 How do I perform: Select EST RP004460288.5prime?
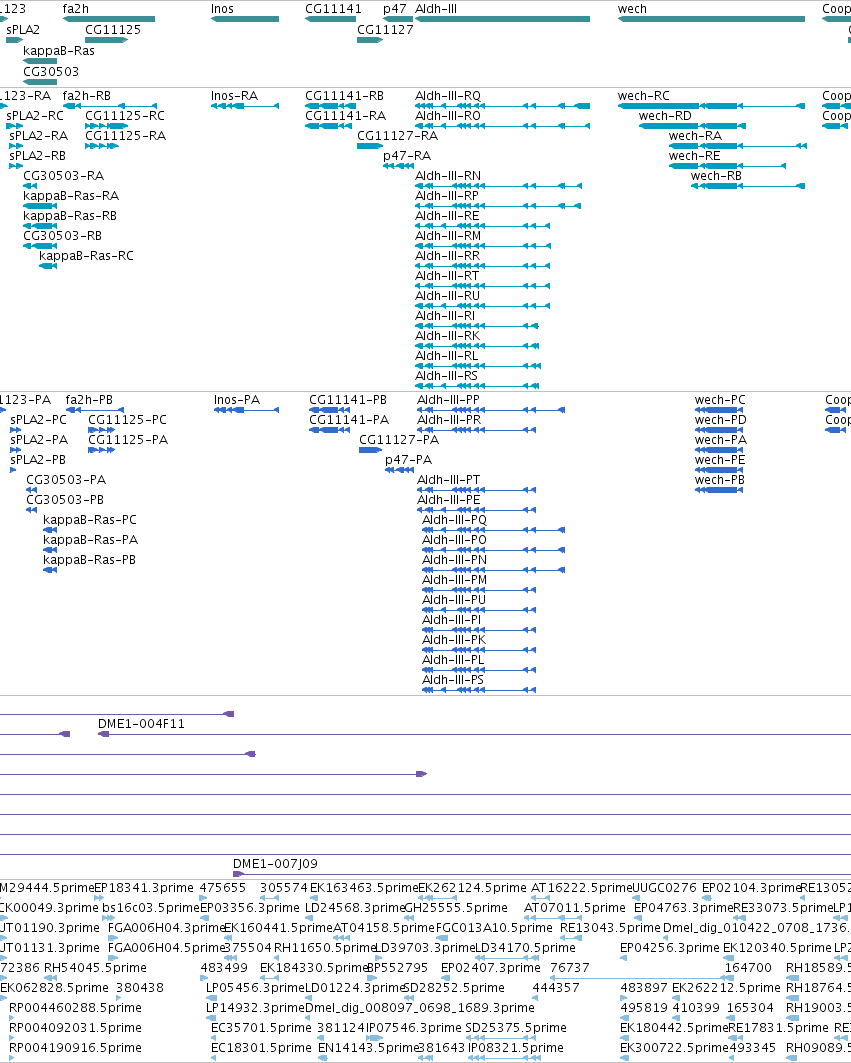(x=75, y=1007)
